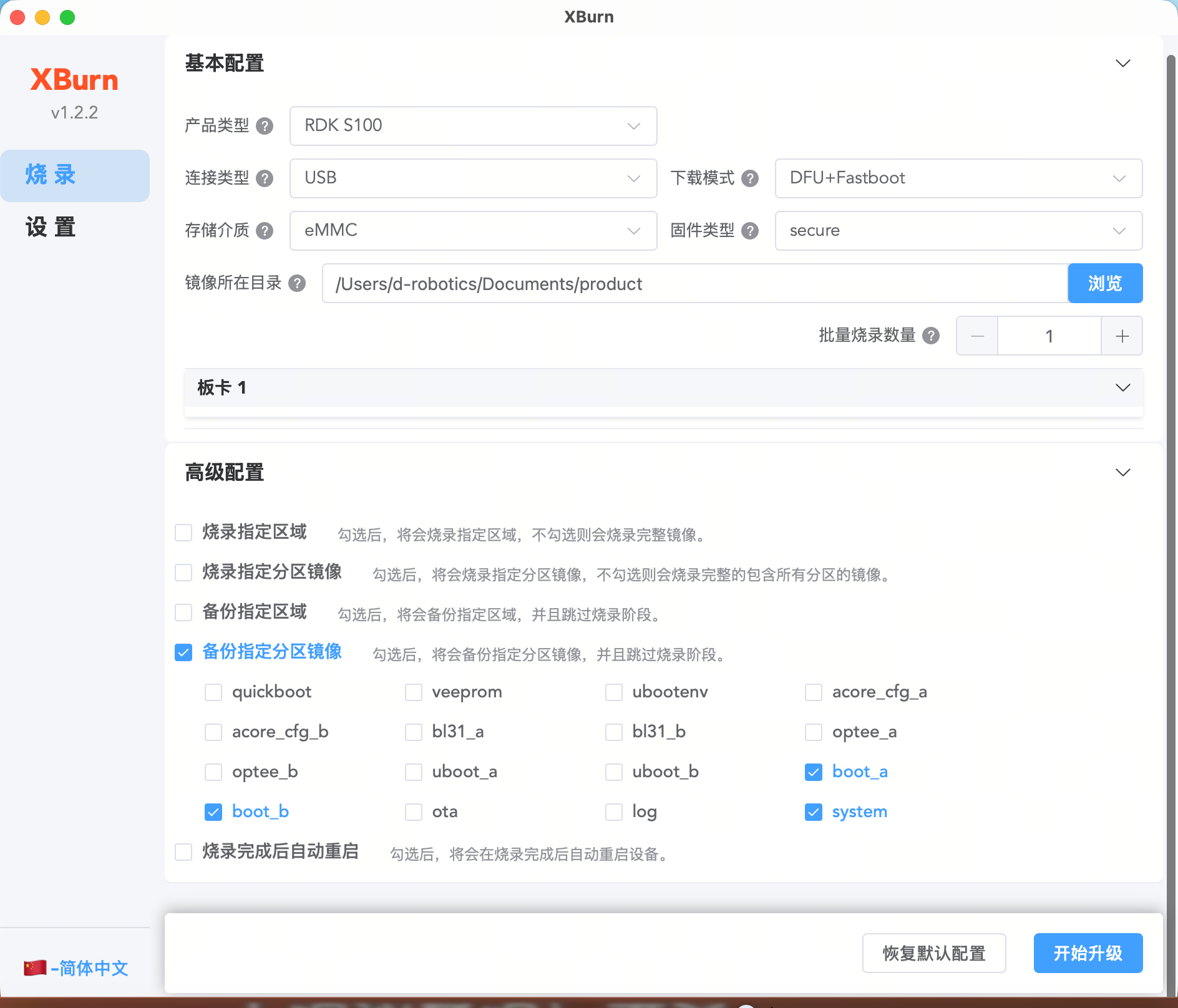Open the 连接类型 USB dropdown
The height and width of the screenshot is (1008, 1178).
point(473,178)
